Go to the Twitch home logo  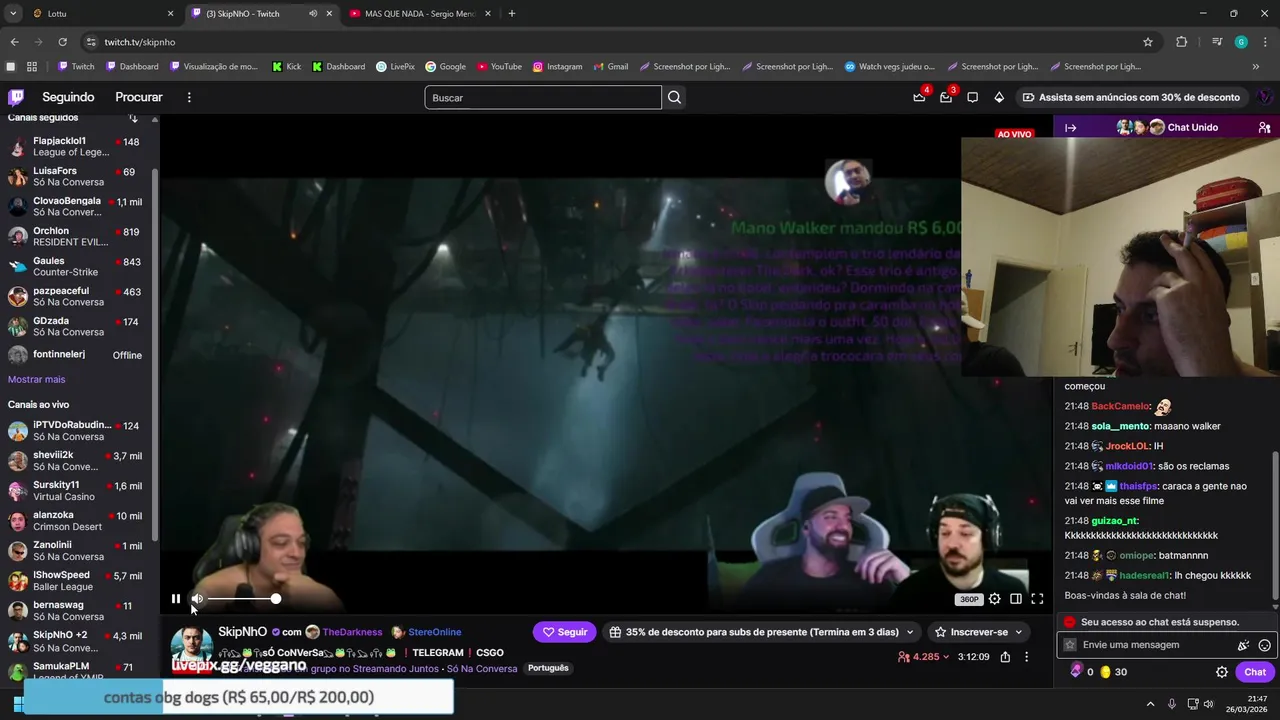click(16, 97)
